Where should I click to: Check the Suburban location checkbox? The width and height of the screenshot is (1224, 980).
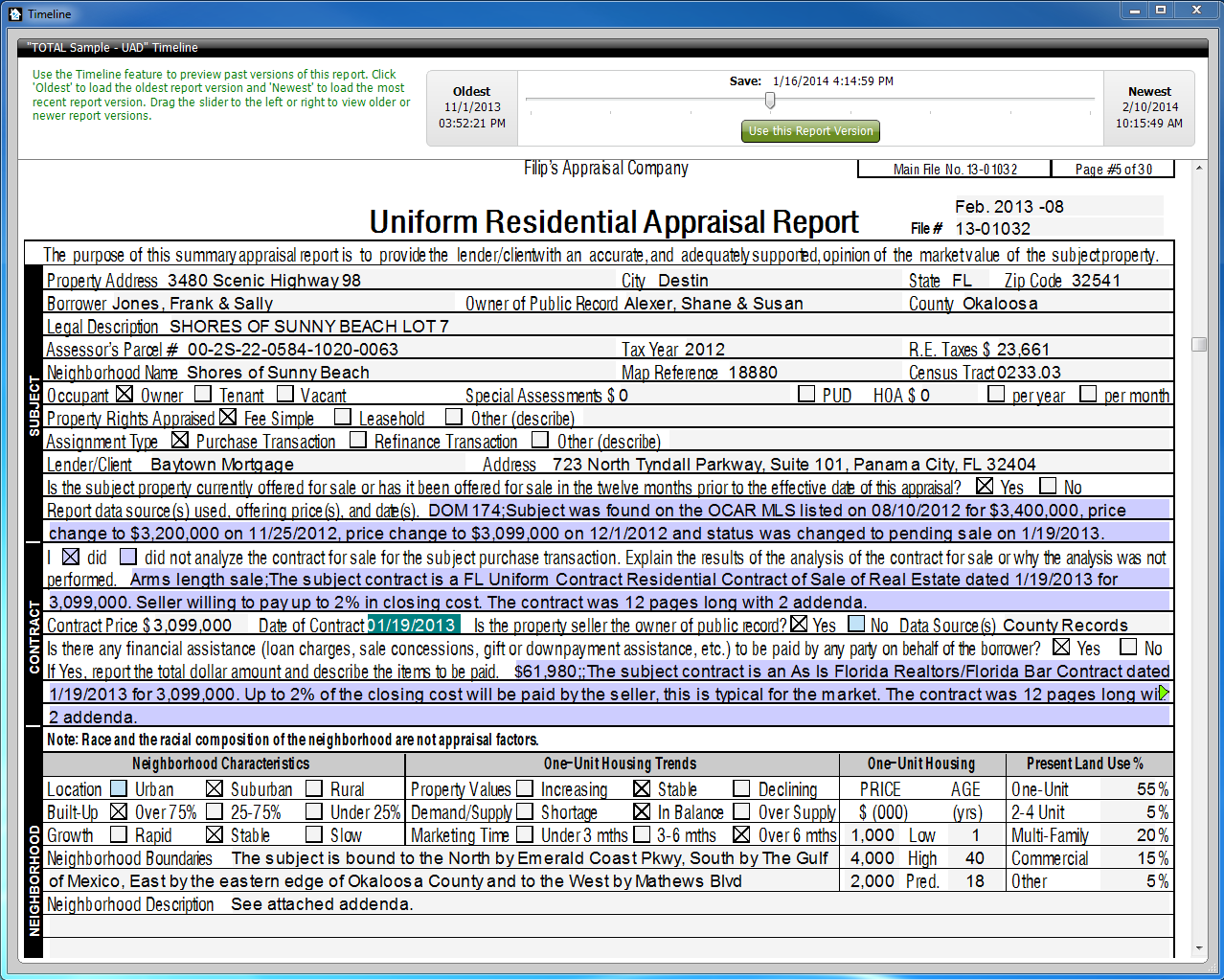(x=215, y=788)
